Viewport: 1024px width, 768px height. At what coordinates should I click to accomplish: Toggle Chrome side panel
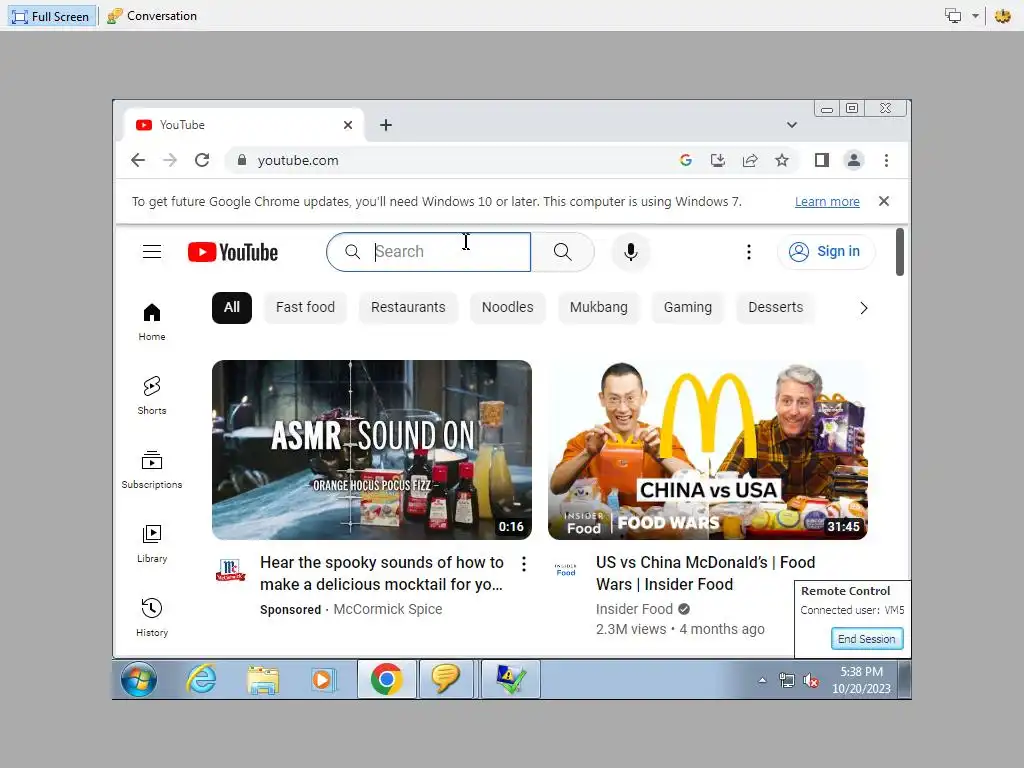click(x=822, y=160)
